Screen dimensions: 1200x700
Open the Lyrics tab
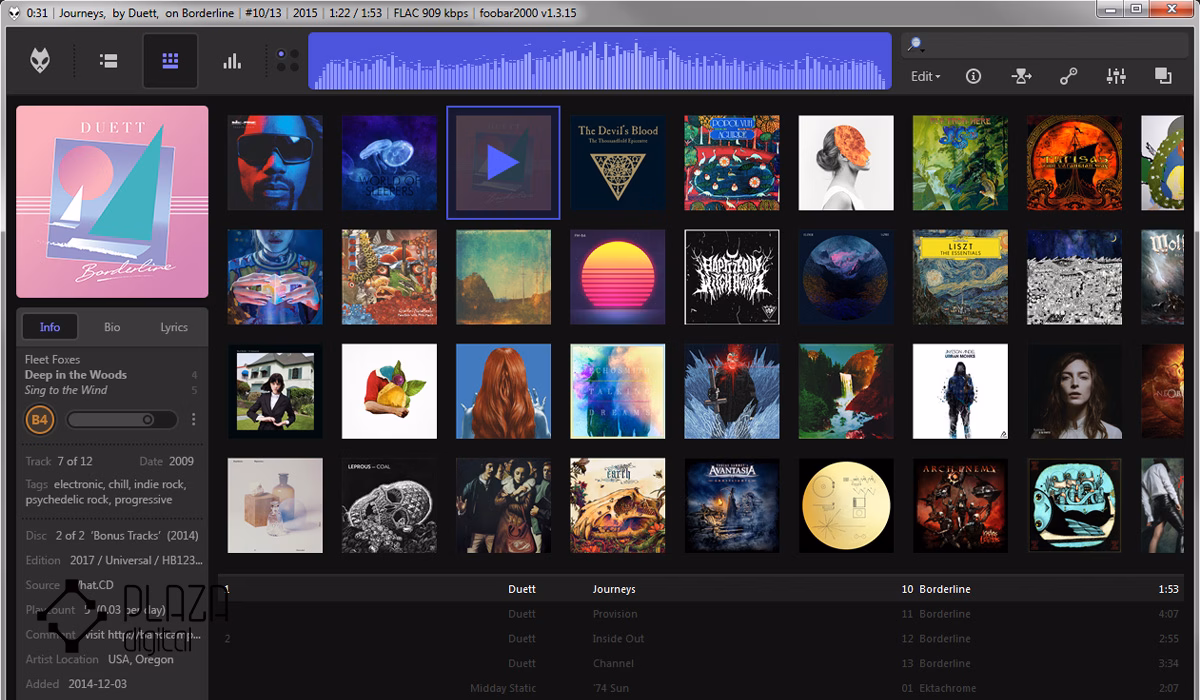[x=174, y=327]
